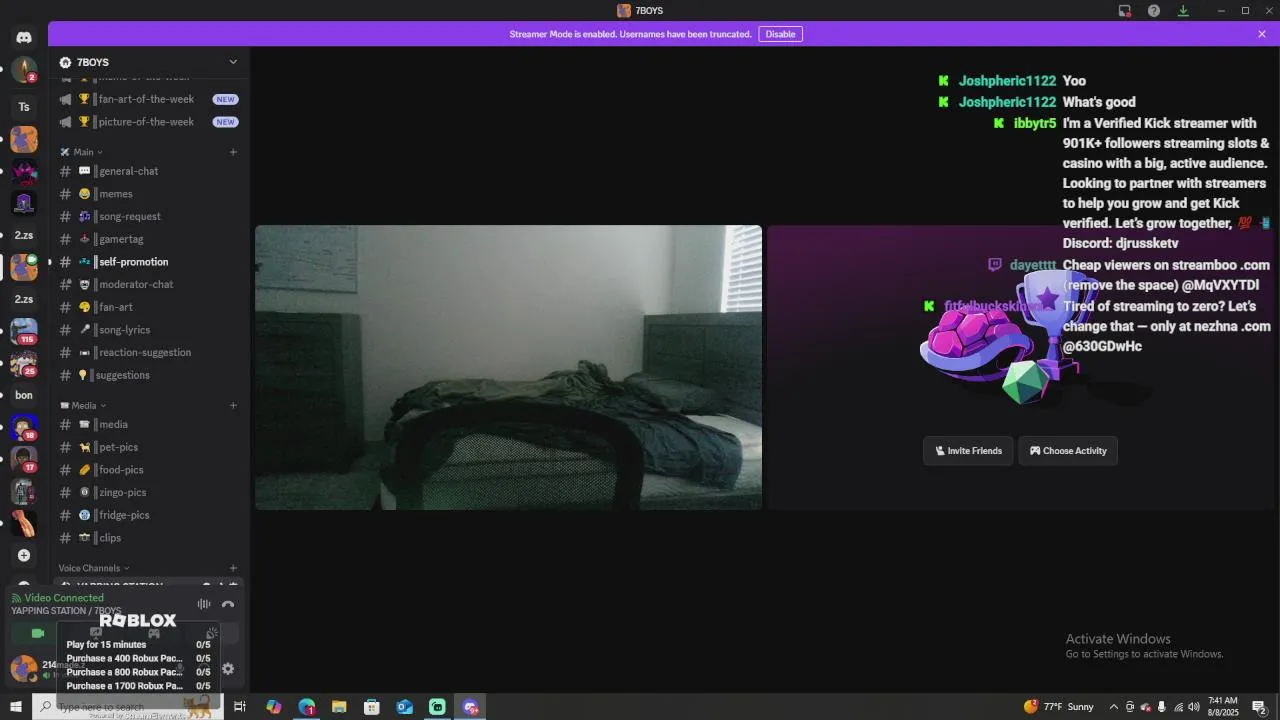1280x720 pixels.
Task: Open clips channel
Action: 148,538
